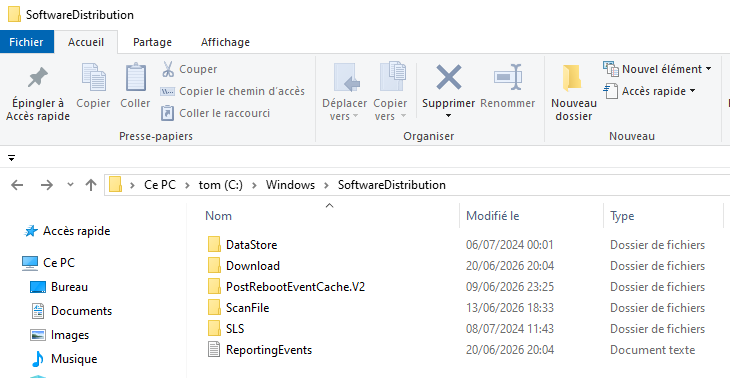Screen dimensions: 730x378
Task: Open the Fichier menu tab
Action: (27, 42)
